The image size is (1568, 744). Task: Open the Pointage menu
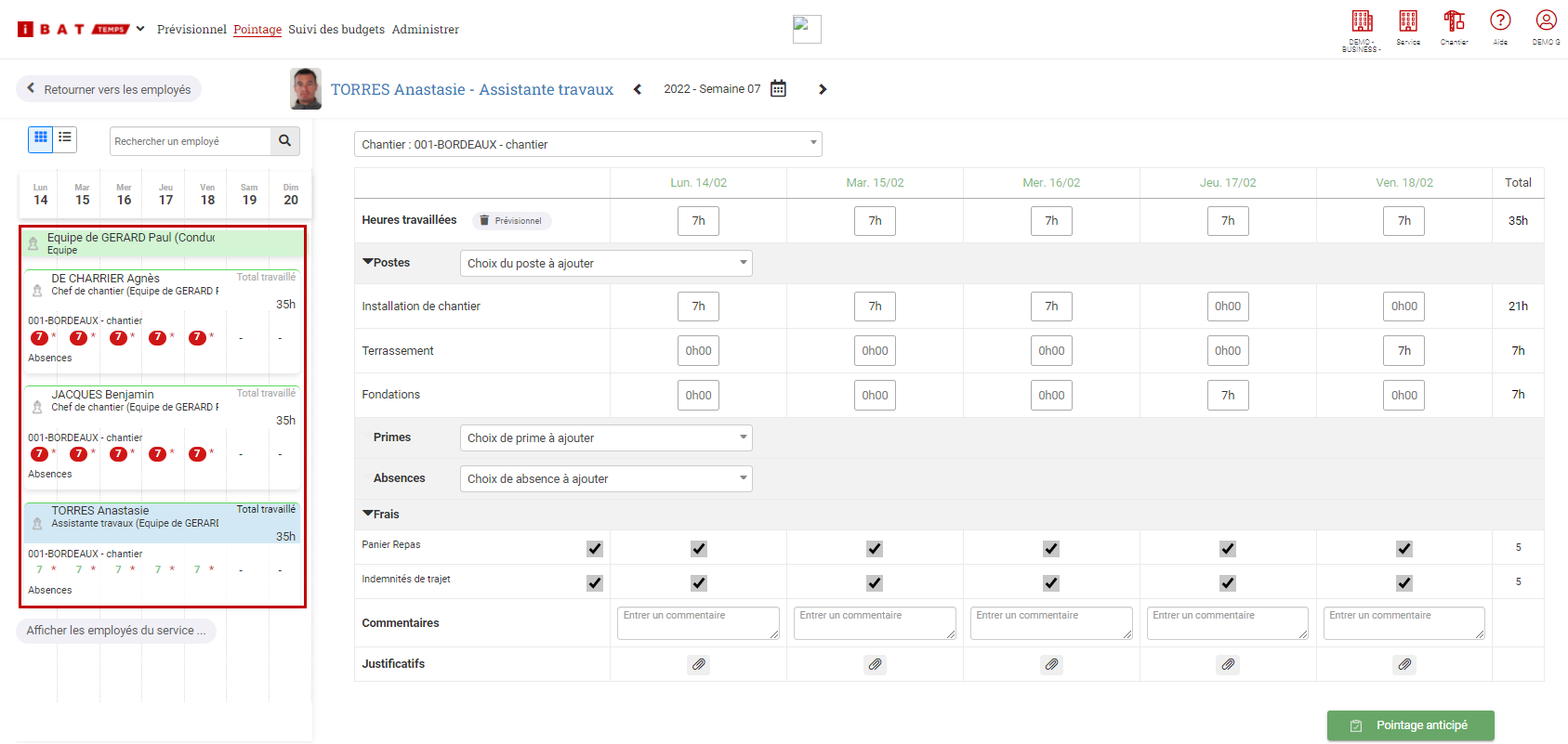257,29
